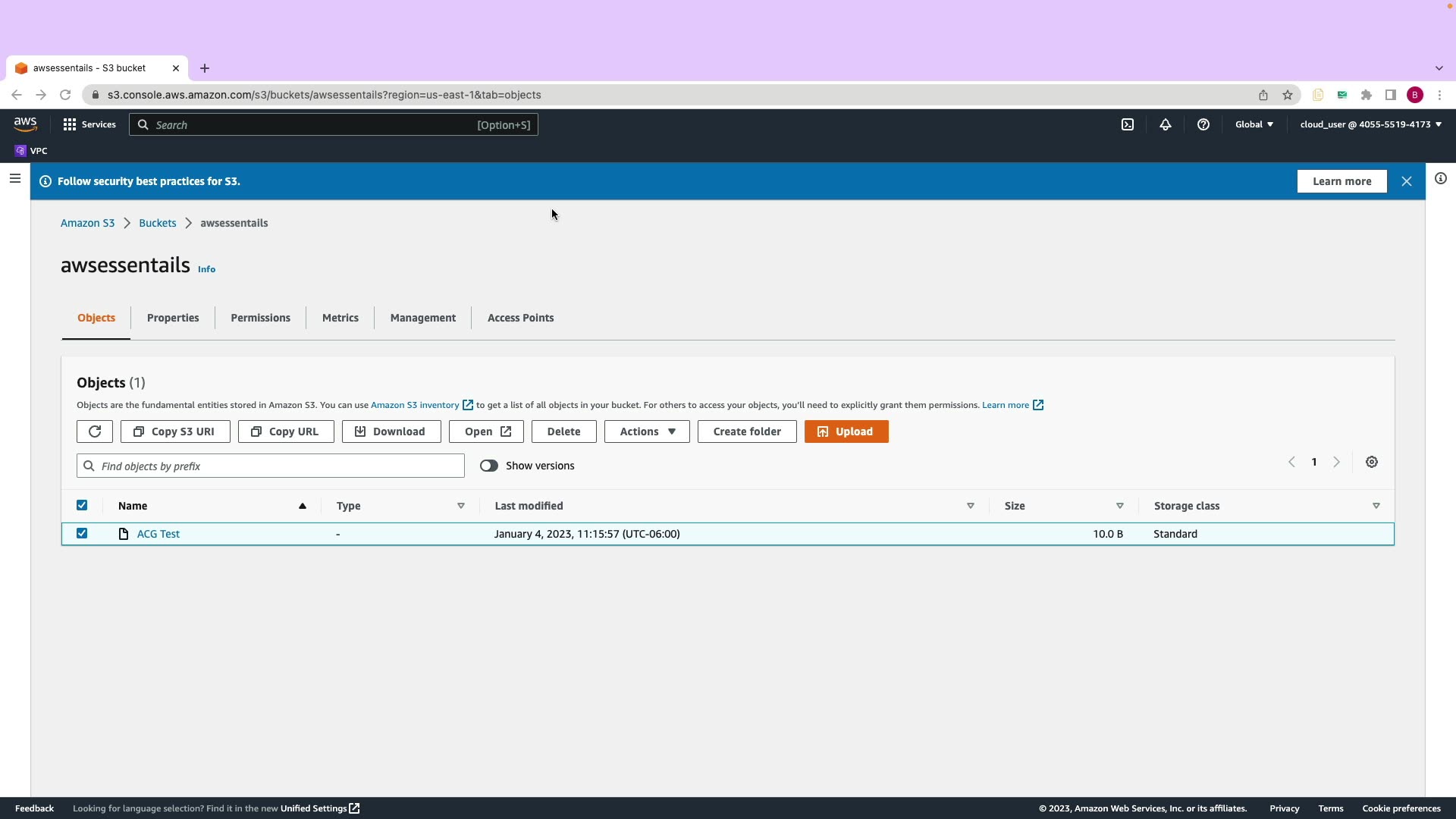1456x819 pixels.
Task: Switch to the Properties tab
Action: pyautogui.click(x=173, y=318)
